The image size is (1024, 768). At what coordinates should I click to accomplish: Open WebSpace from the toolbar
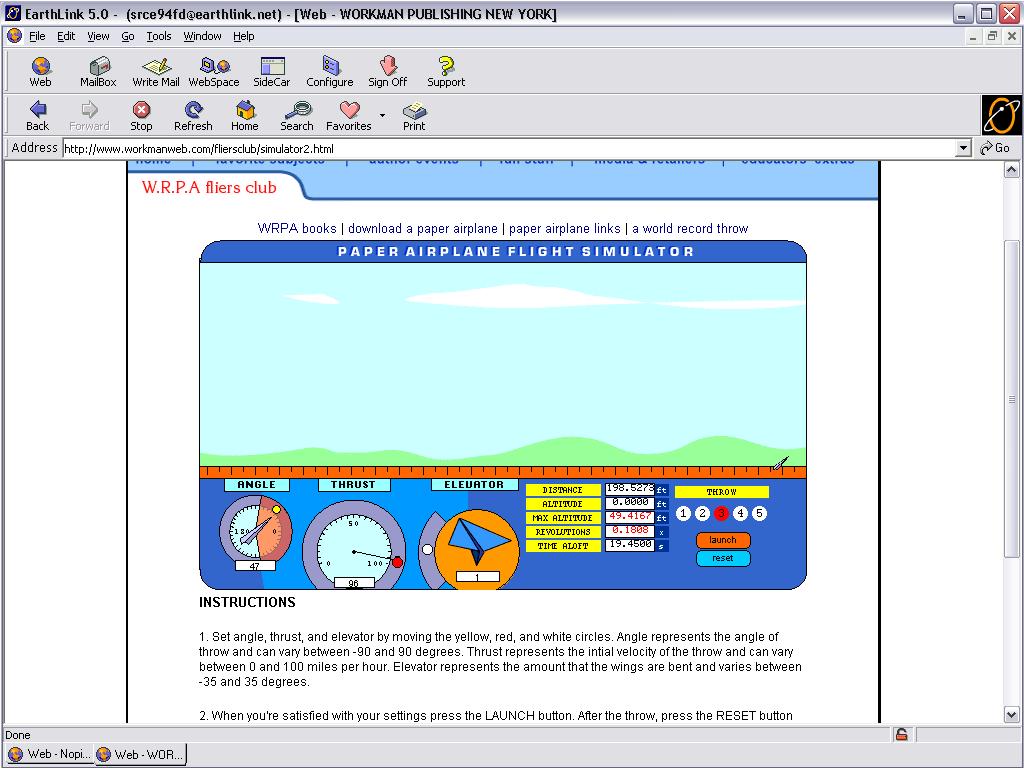[x=214, y=71]
